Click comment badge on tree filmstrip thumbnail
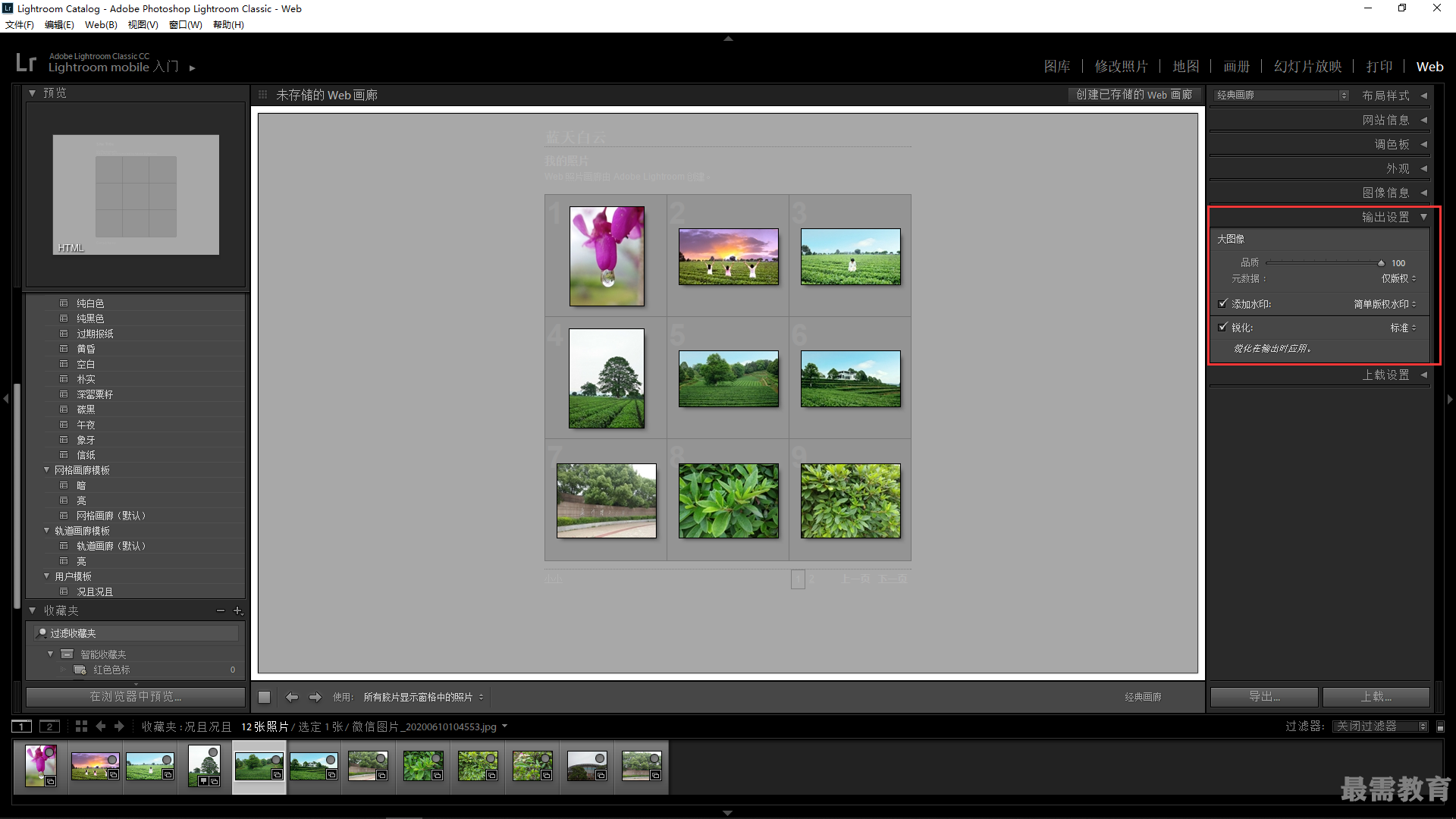This screenshot has height=819, width=1456. coord(203,781)
